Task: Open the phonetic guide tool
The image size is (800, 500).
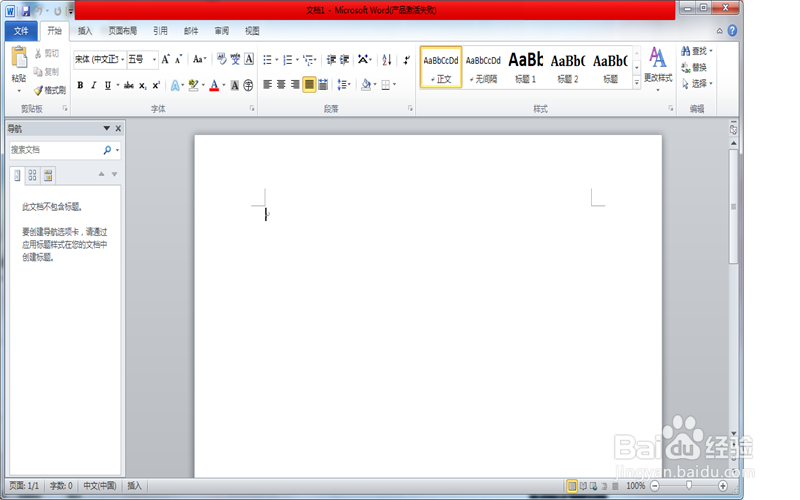Action: coord(235,59)
